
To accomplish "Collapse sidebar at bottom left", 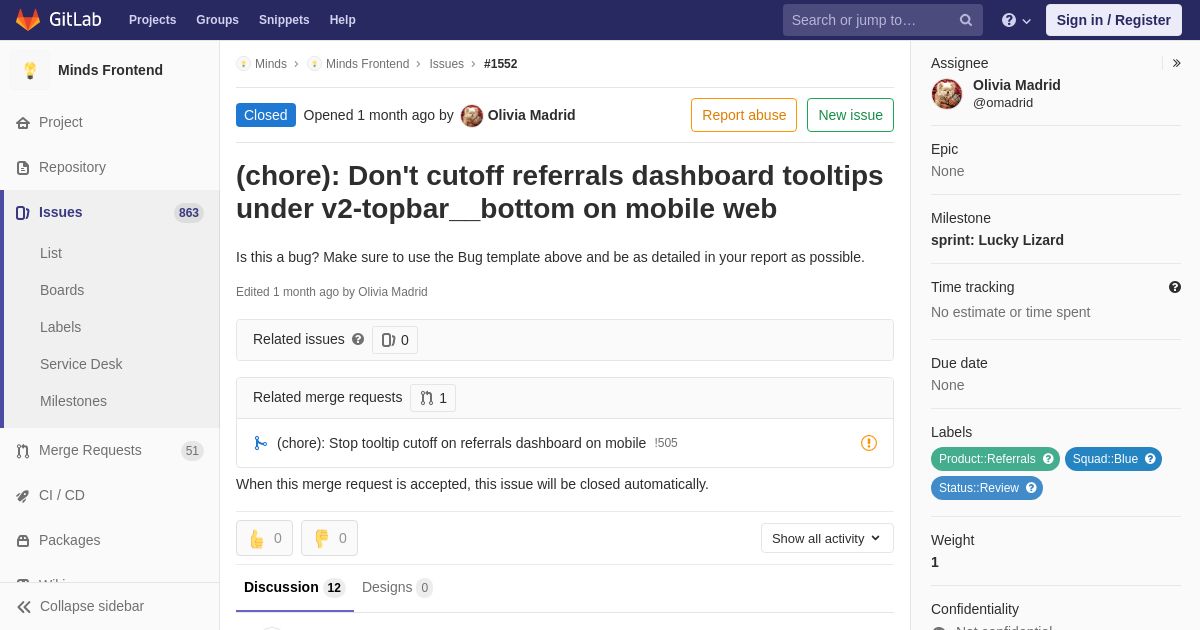I will tap(80, 606).
